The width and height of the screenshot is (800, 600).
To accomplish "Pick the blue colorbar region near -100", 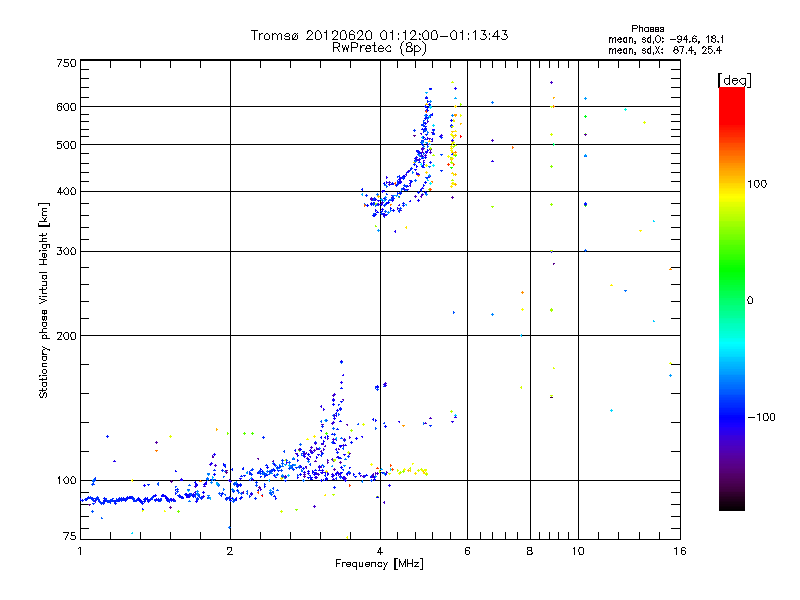I will point(731,416).
